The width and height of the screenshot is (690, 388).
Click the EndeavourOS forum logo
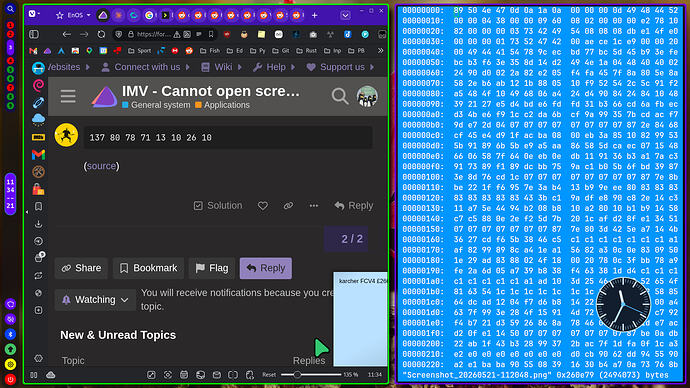(104, 97)
